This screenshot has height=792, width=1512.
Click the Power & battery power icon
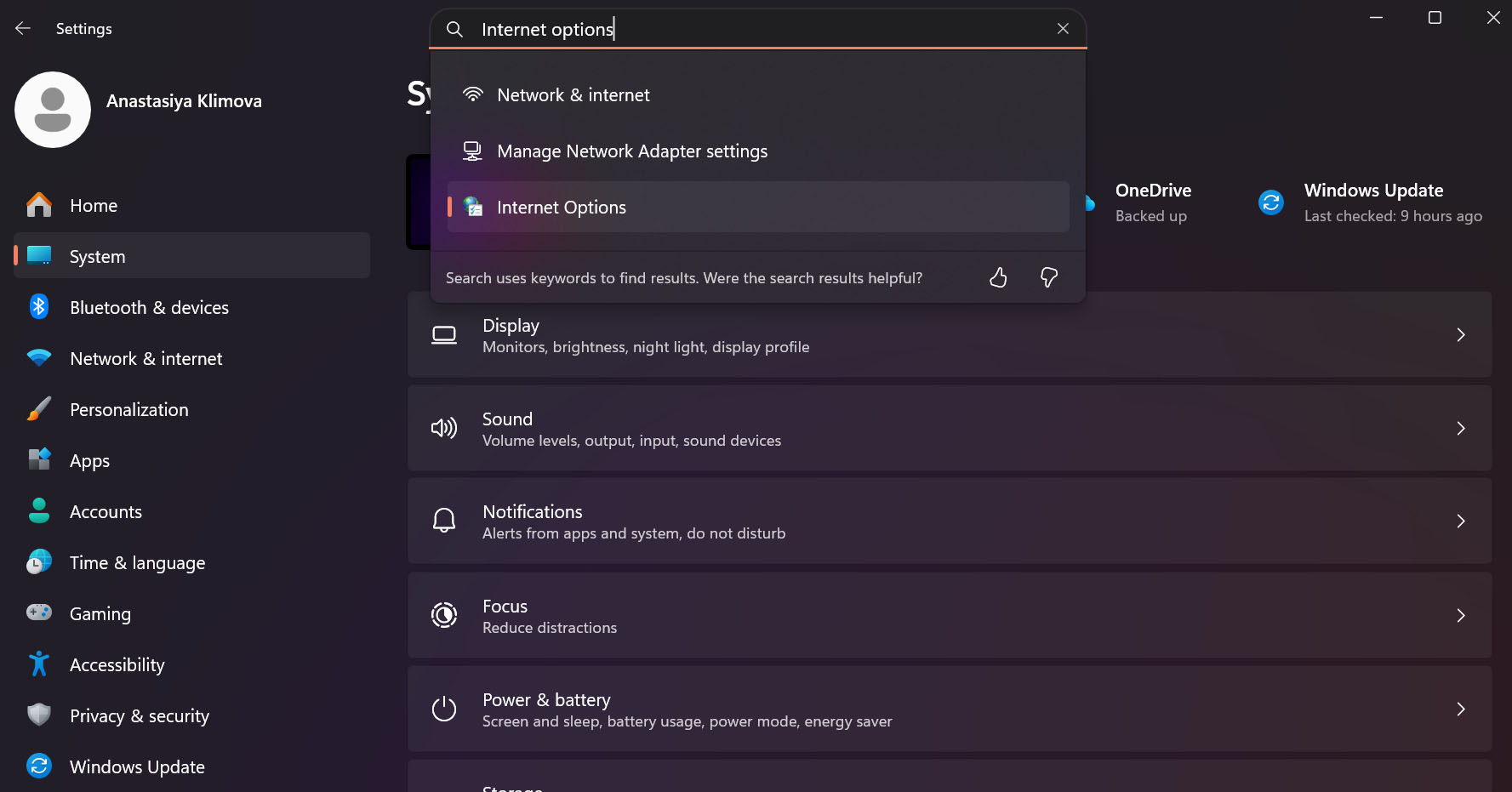coord(444,709)
